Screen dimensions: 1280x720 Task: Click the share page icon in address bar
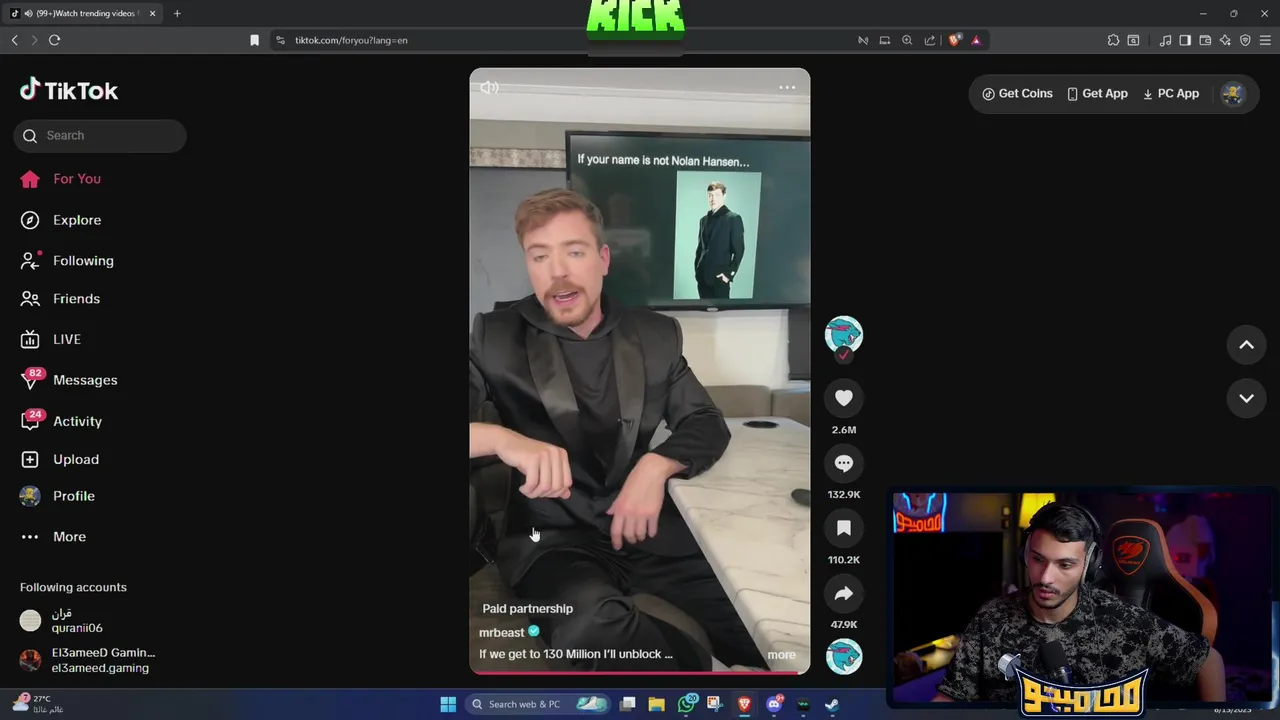(x=930, y=40)
